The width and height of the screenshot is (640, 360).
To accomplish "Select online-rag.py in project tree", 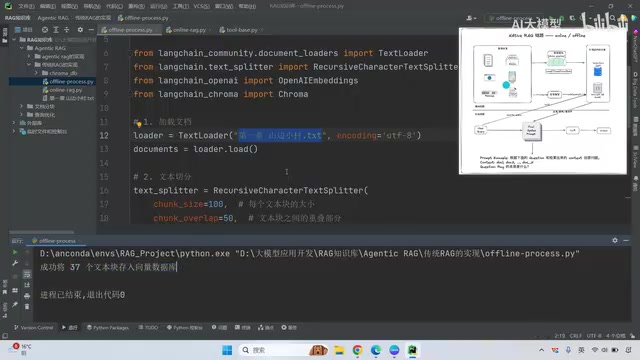I will tap(62, 90).
